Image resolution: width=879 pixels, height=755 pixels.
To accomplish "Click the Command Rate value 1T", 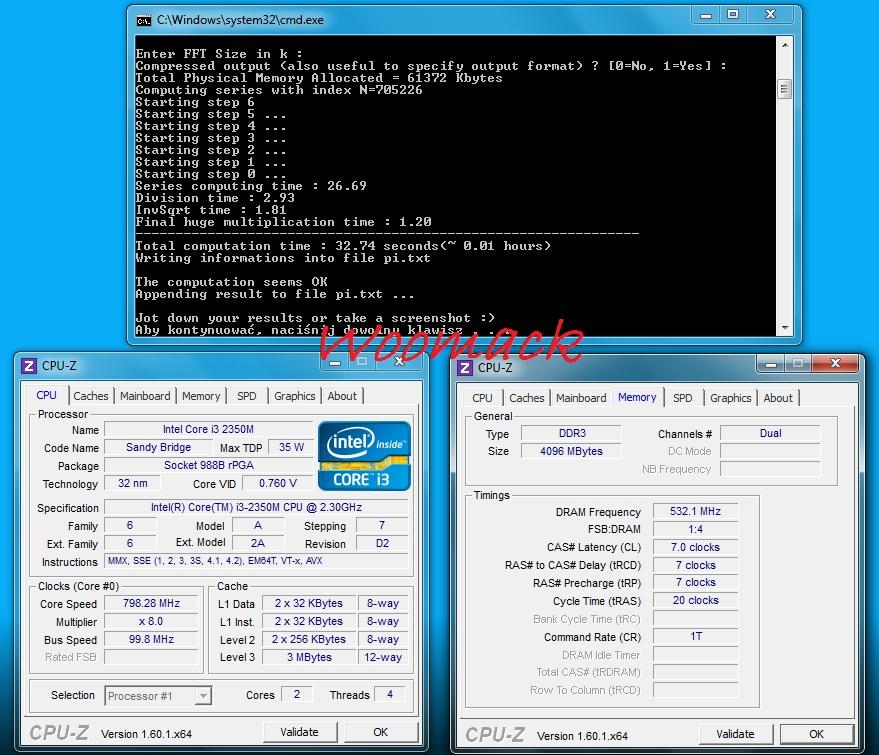I will [x=696, y=636].
